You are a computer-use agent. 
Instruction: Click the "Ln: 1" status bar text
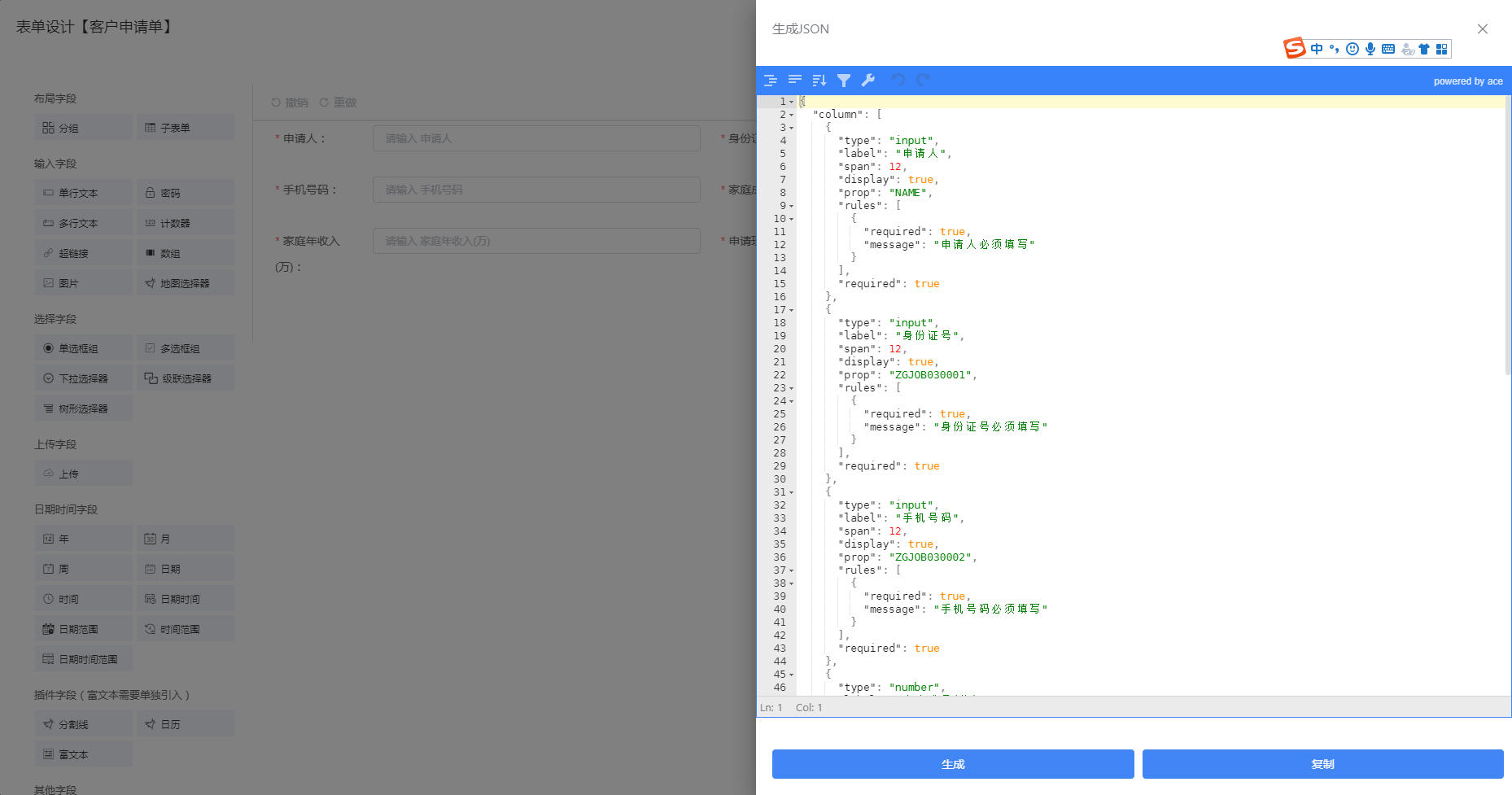point(771,708)
